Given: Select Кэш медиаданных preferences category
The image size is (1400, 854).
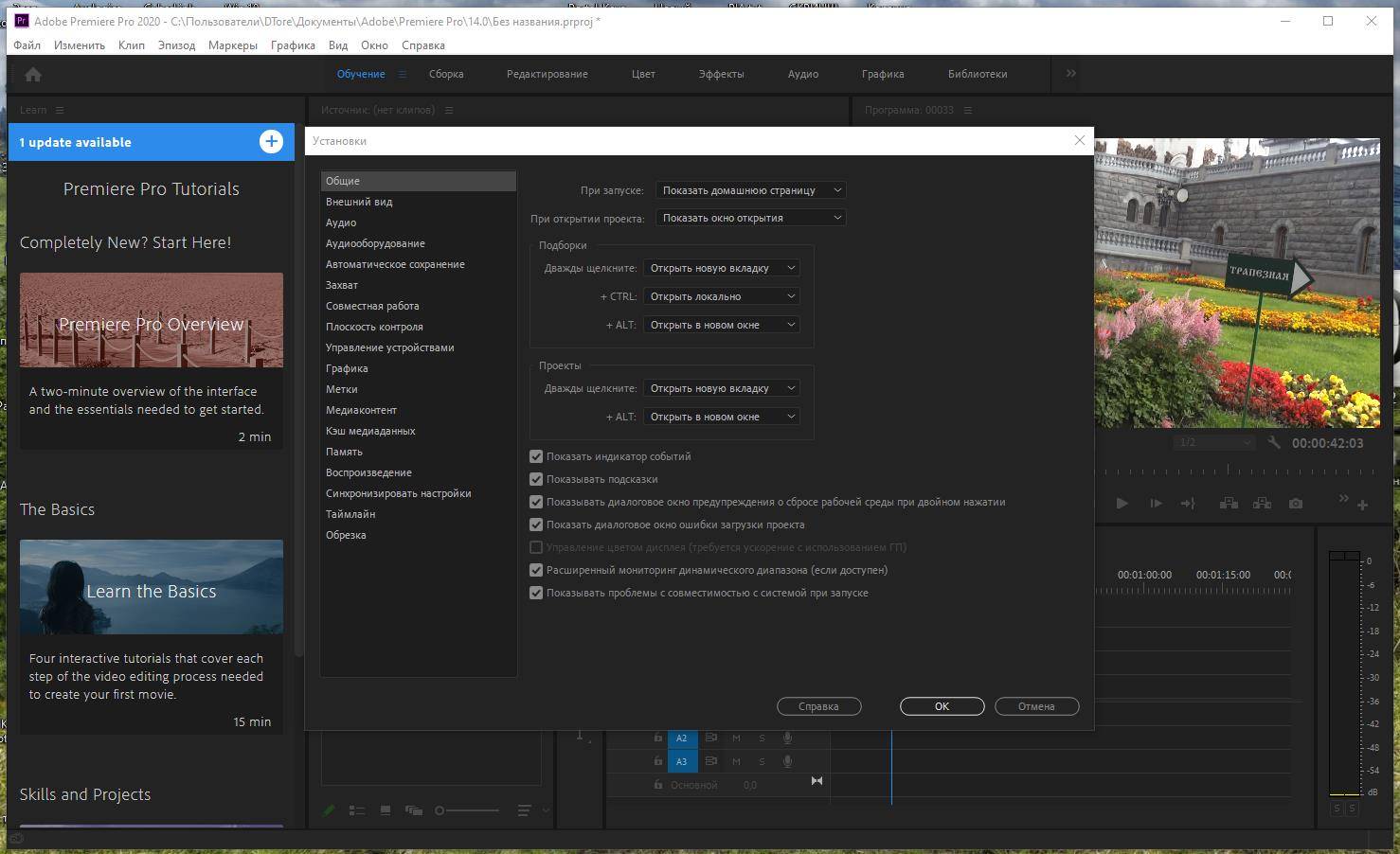Looking at the screenshot, I should pyautogui.click(x=419, y=431).
